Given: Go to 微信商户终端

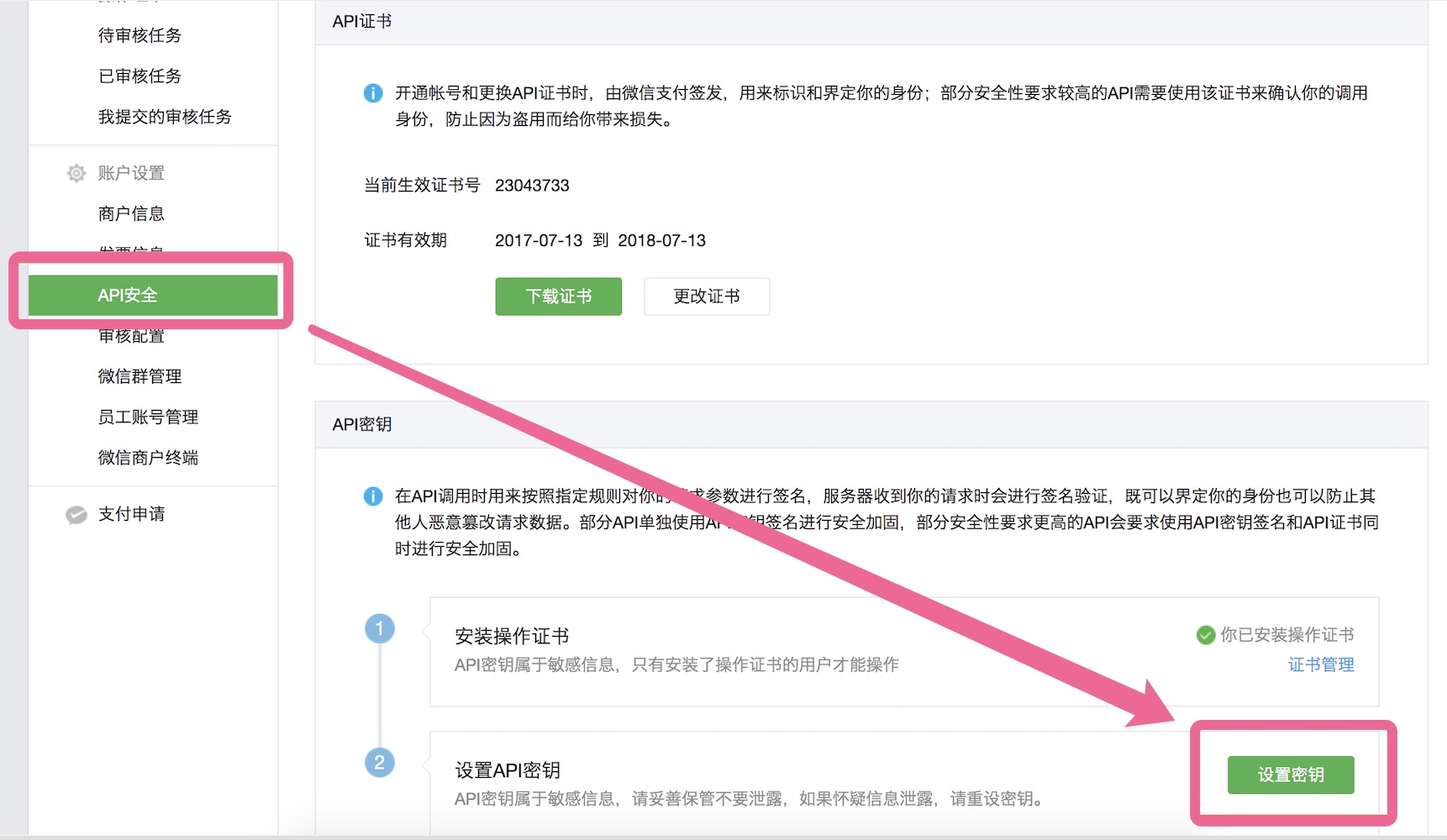Looking at the screenshot, I should (148, 458).
